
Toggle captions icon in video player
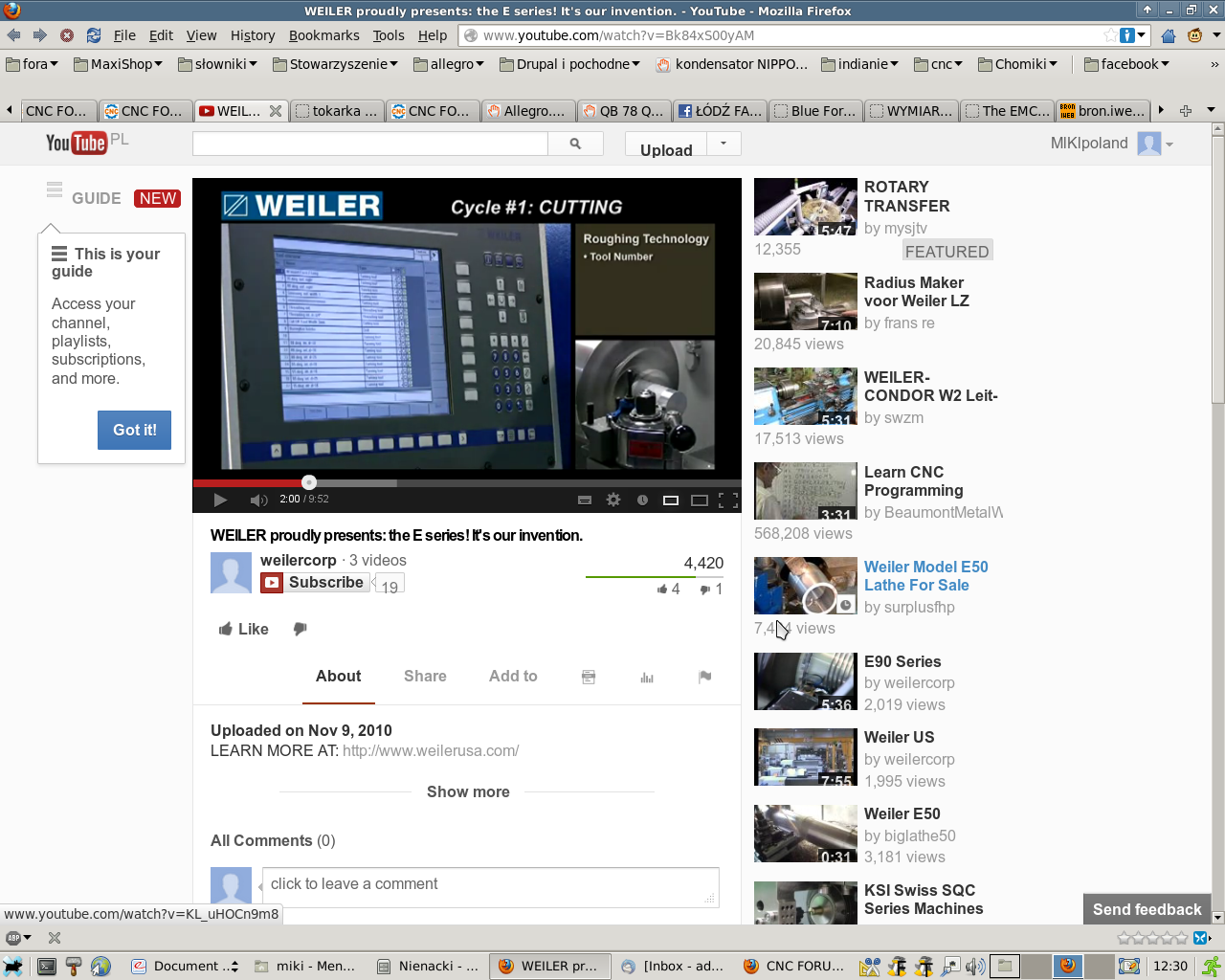tap(585, 500)
